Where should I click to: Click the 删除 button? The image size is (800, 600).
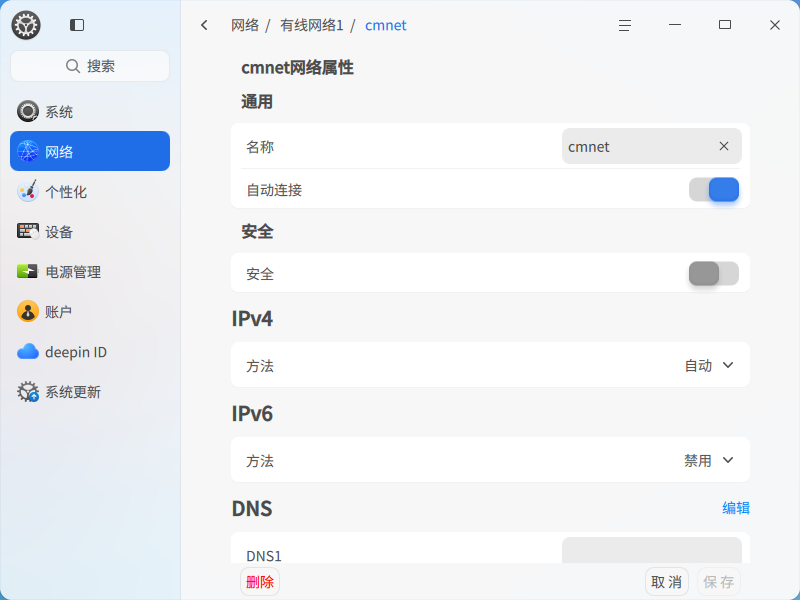[x=260, y=582]
